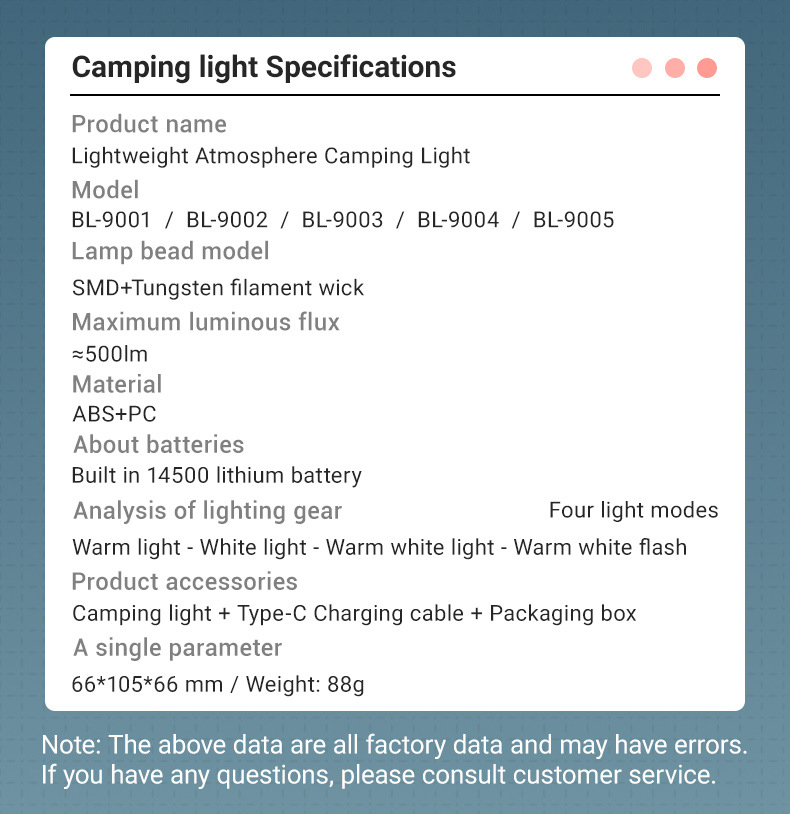Click the Four light modes label
Screen dimensions: 790x814
[633, 510]
